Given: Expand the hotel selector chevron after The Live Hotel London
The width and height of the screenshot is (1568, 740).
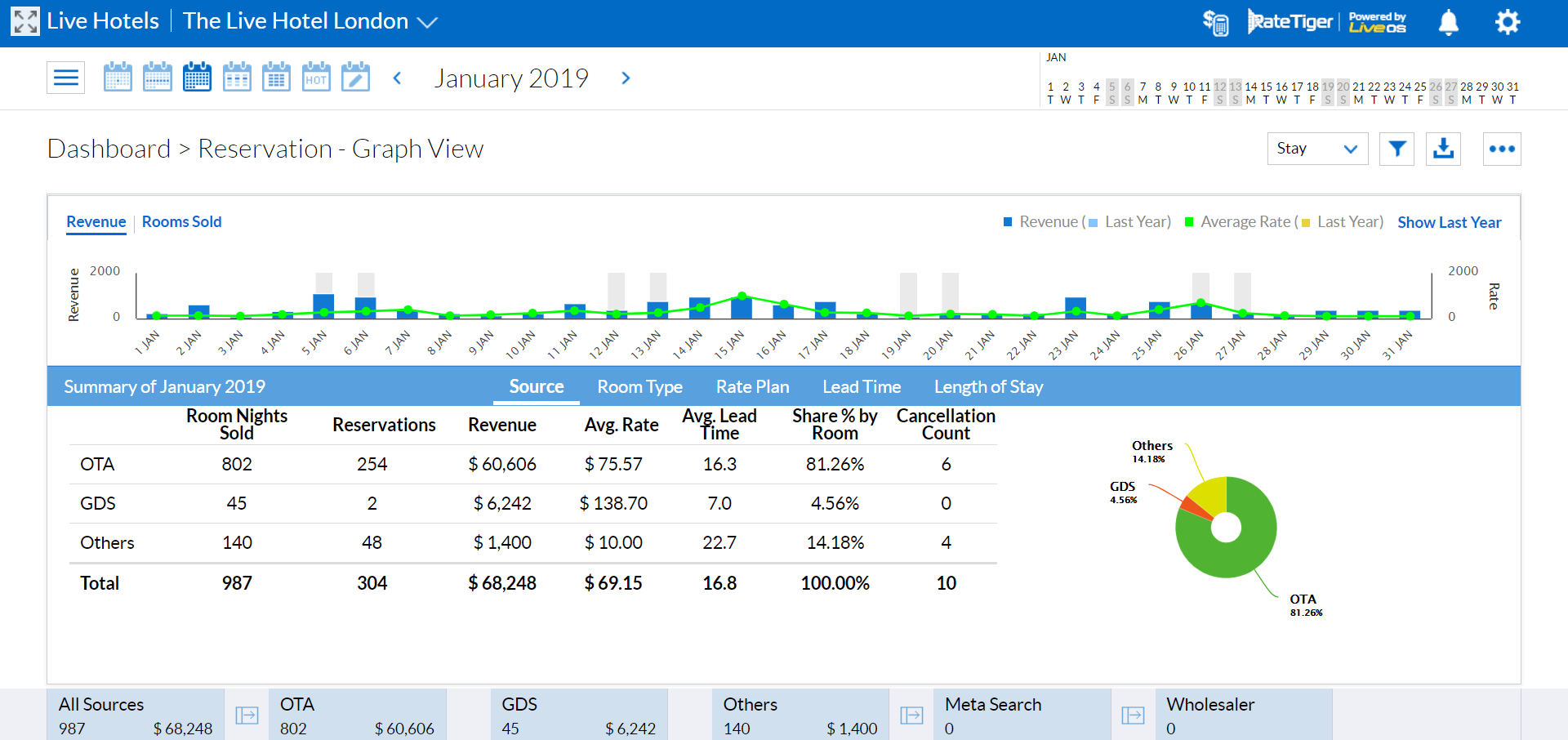Looking at the screenshot, I should coord(428,23).
